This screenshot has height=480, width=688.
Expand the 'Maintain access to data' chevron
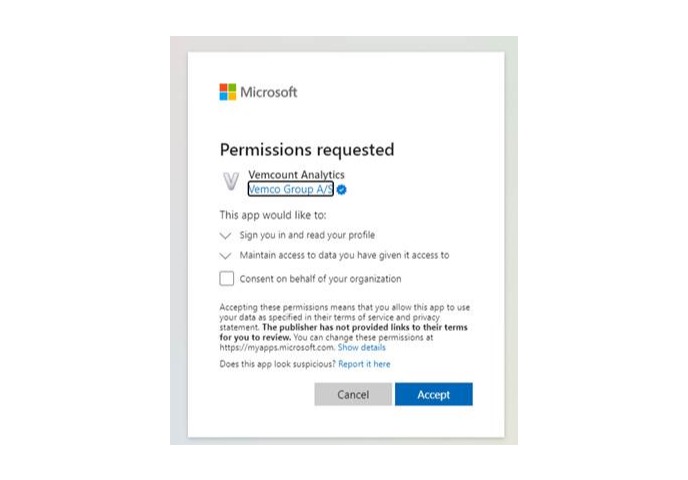click(x=225, y=256)
